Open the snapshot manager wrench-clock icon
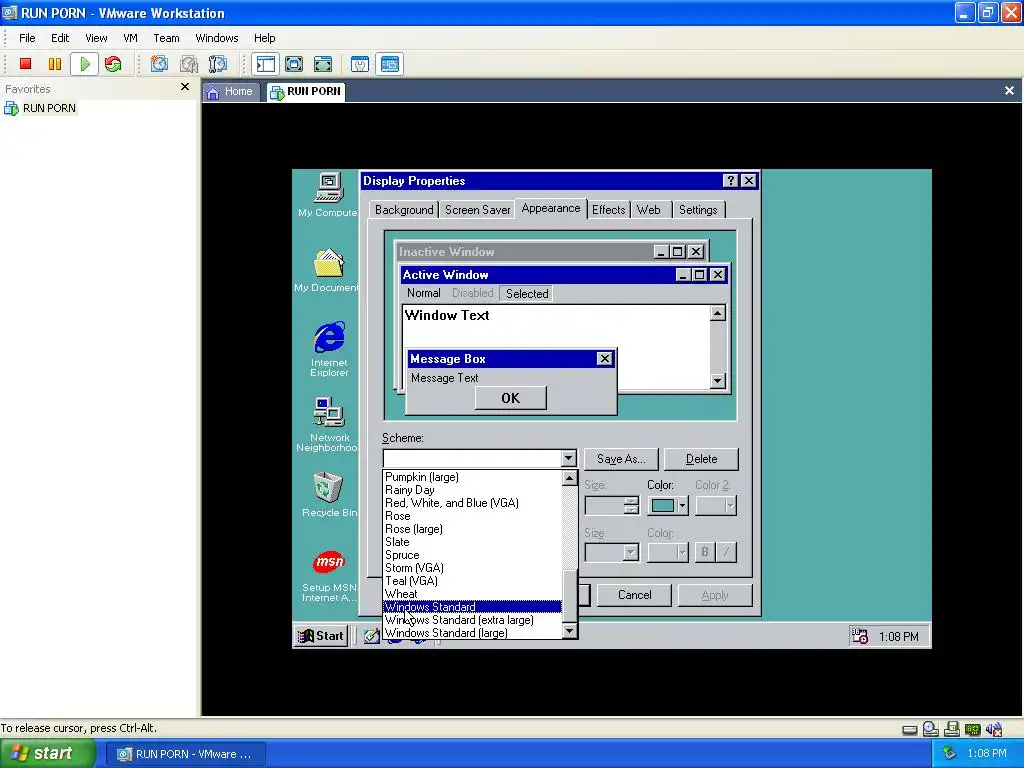Viewport: 1024px width, 768px height. [217, 64]
